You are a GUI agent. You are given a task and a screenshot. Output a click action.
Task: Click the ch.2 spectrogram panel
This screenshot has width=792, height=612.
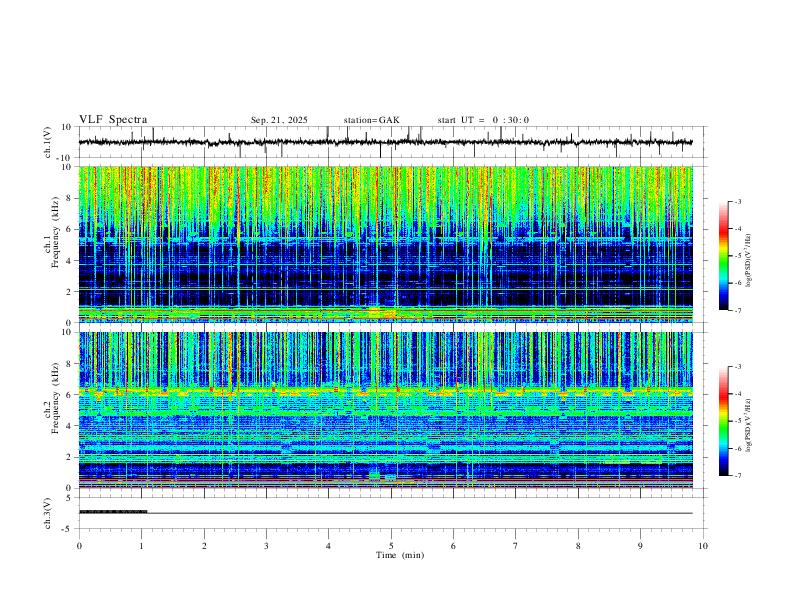pyautogui.click(x=385, y=410)
